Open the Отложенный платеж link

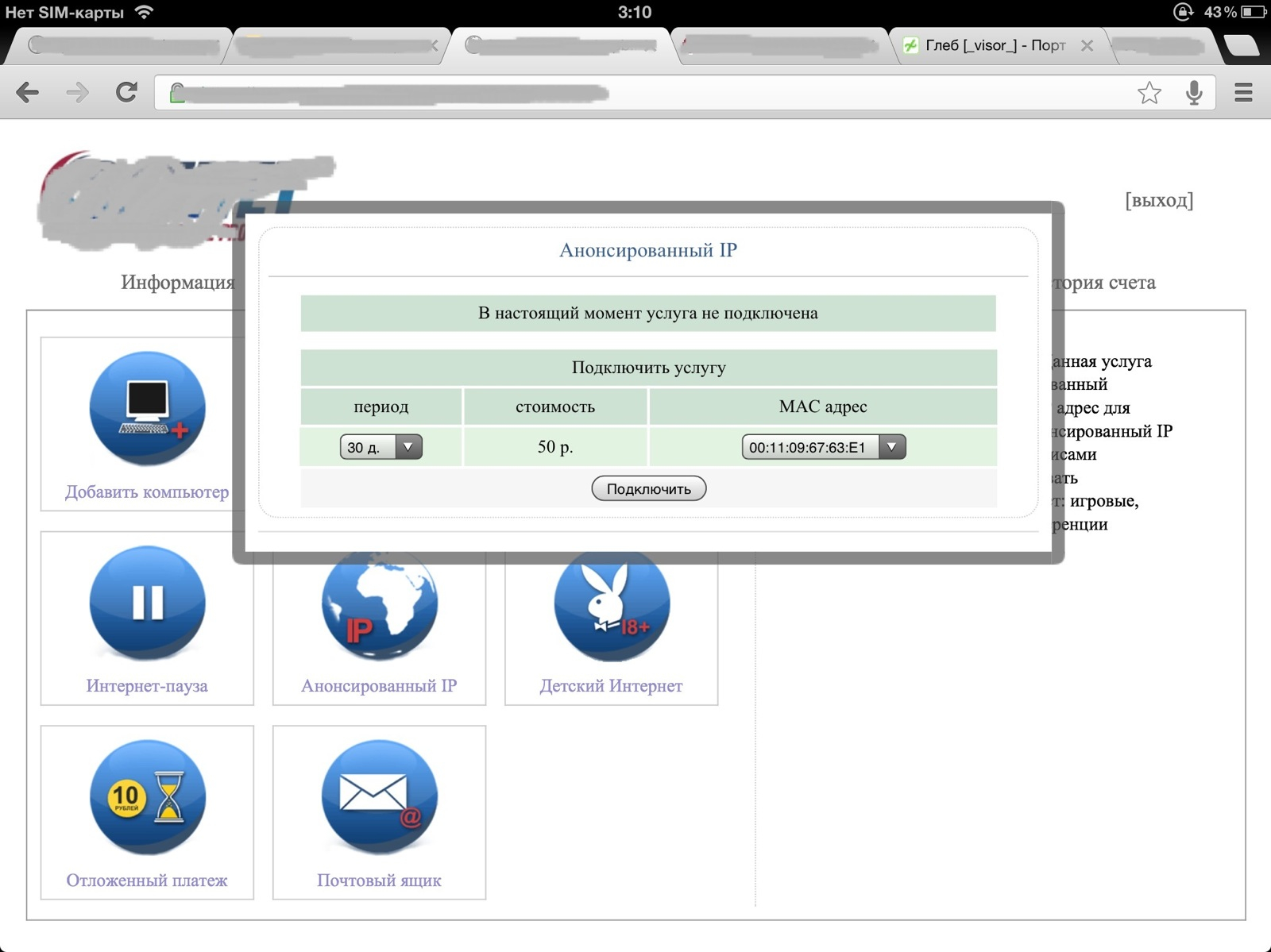click(147, 881)
